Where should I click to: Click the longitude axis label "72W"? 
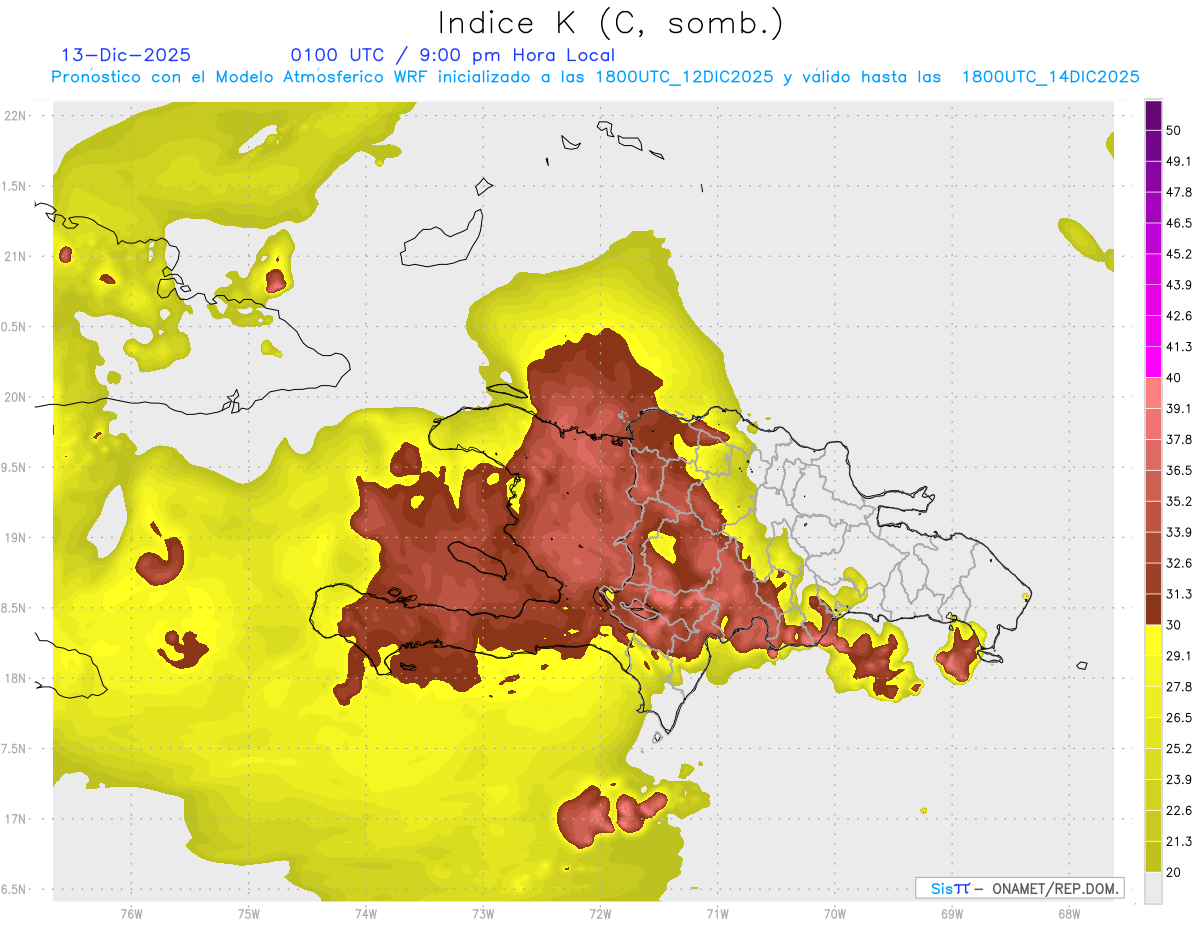point(600,914)
